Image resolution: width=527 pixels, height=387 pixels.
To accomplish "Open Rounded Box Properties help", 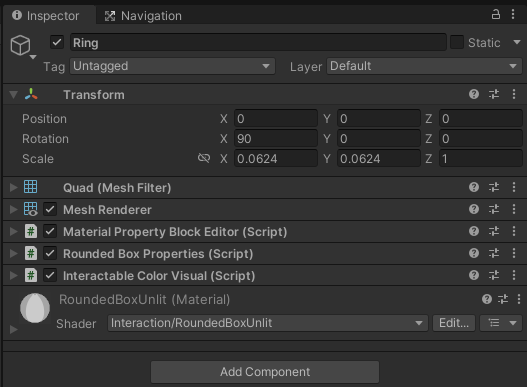I will click(x=474, y=253).
